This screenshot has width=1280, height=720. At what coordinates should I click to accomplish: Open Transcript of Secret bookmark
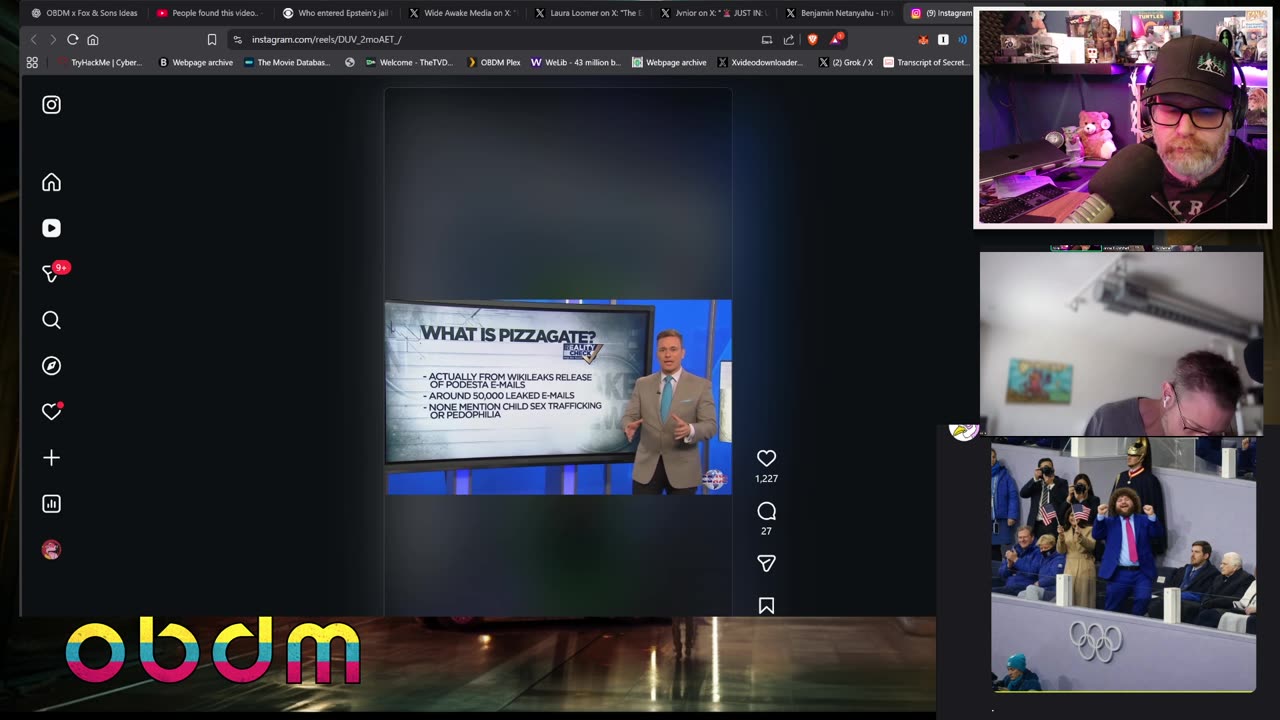[926, 62]
